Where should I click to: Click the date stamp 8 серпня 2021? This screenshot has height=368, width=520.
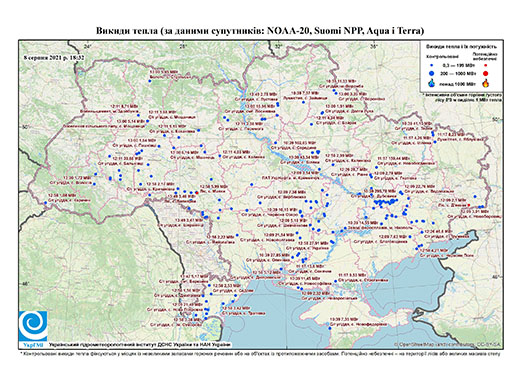54,57
